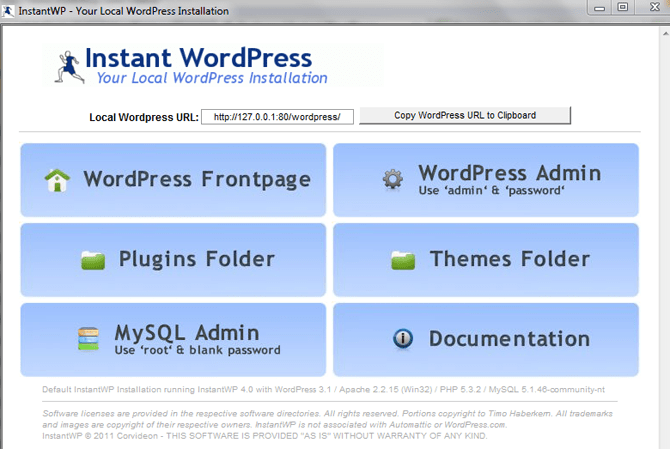
Task: Open Plugins Folder via its label
Action: point(196,260)
